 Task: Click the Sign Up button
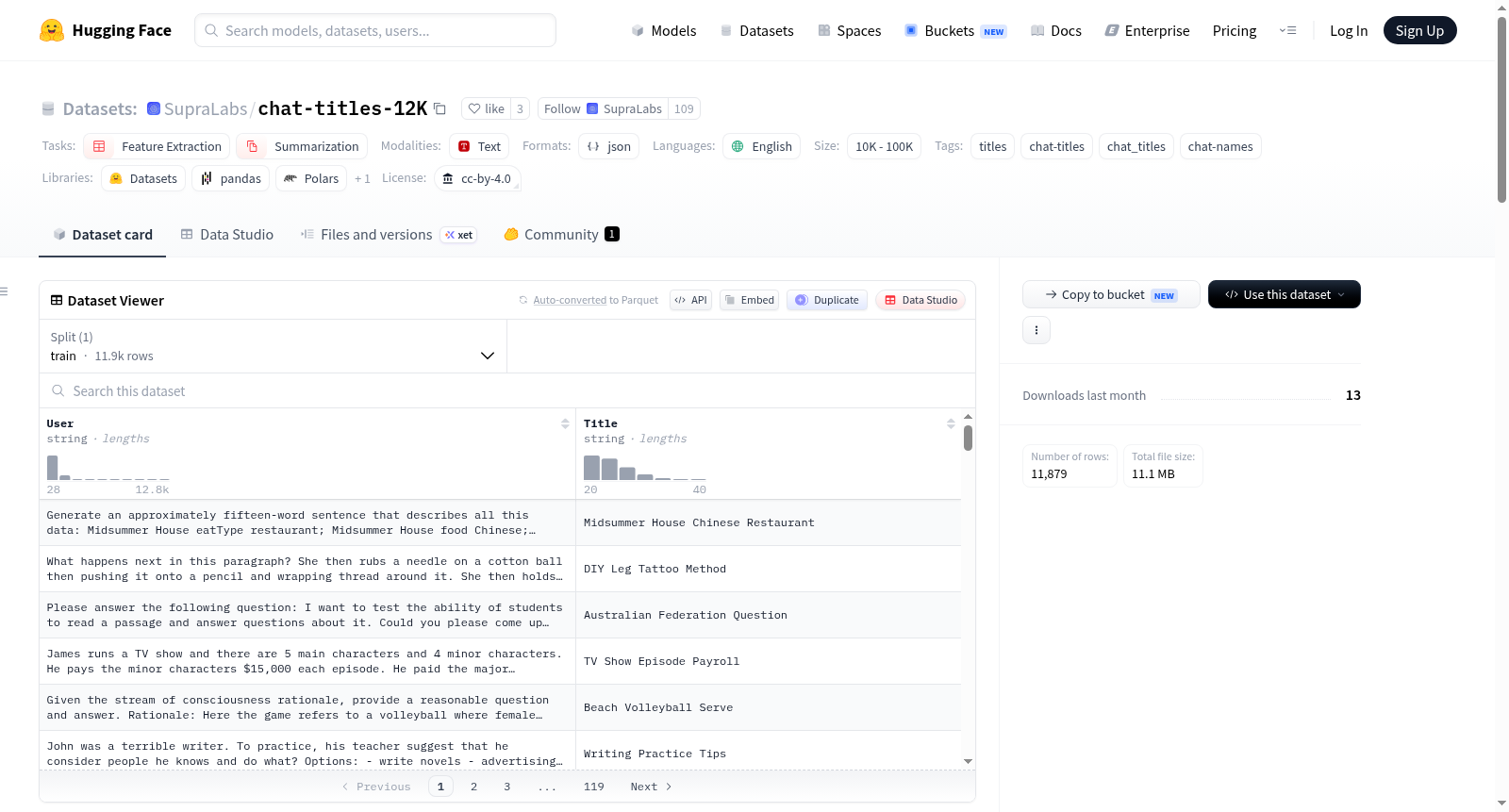point(1419,30)
